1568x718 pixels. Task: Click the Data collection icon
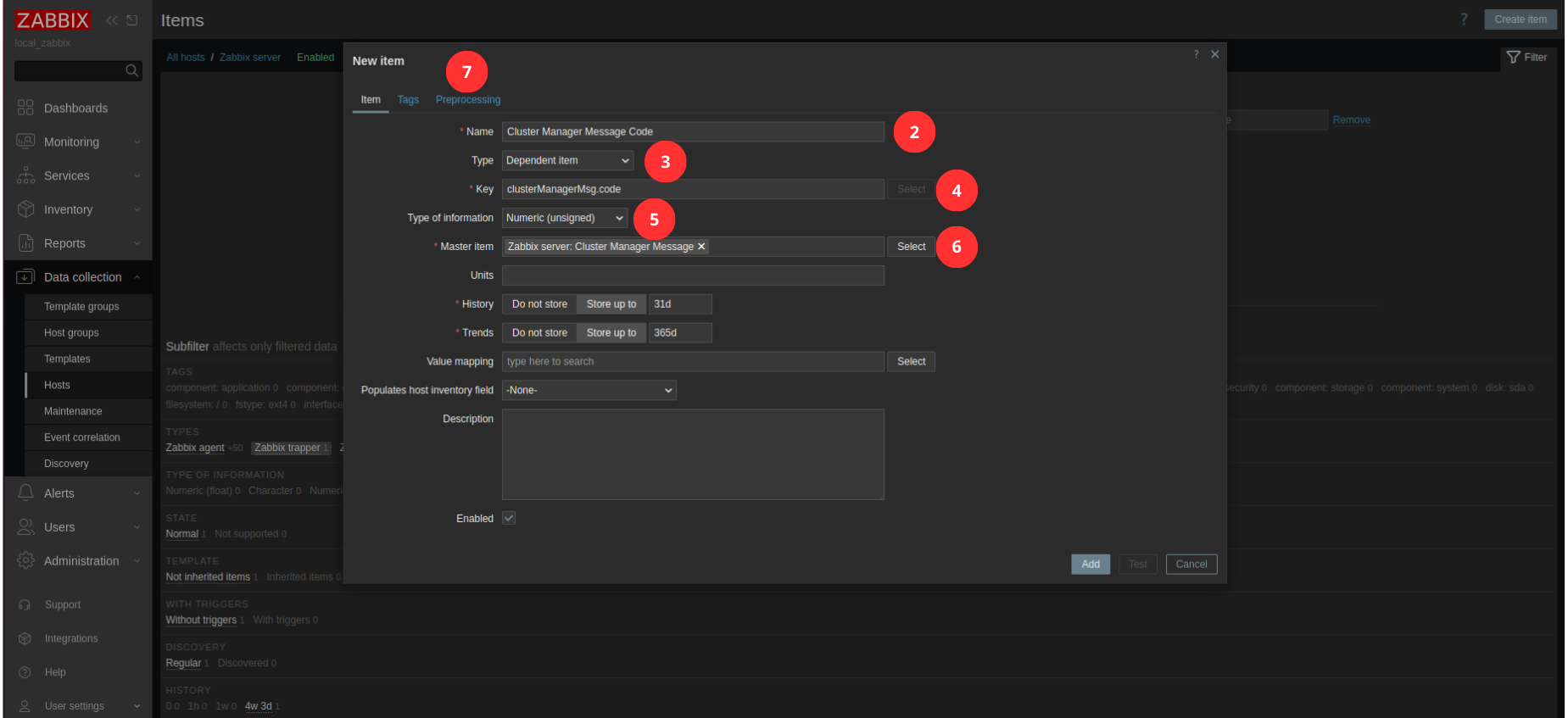click(x=25, y=277)
